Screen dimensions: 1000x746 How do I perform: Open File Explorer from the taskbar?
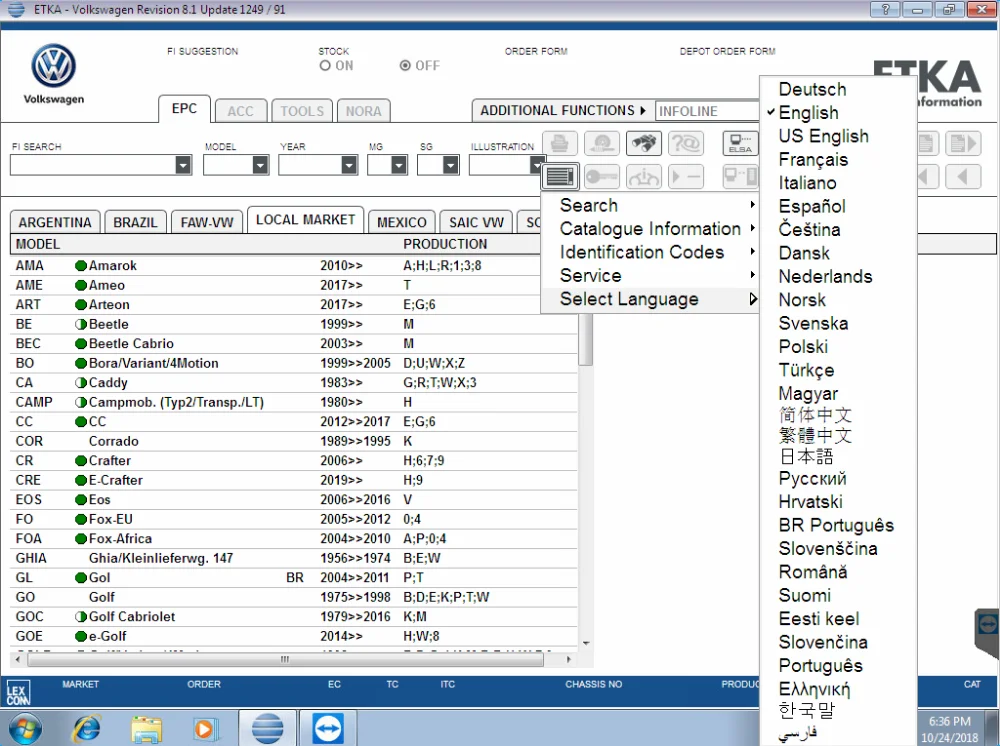coord(147,728)
